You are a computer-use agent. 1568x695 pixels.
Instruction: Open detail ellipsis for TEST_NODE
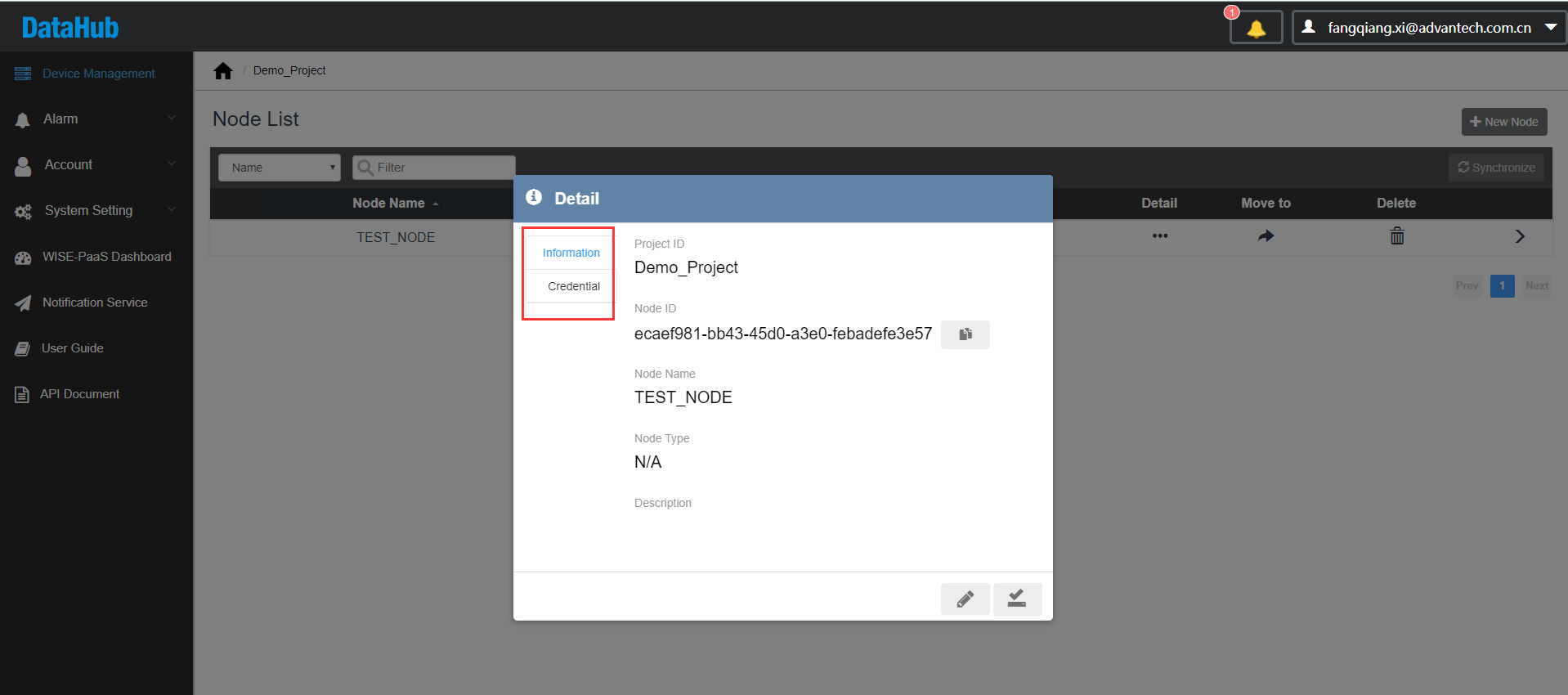pyautogui.click(x=1159, y=236)
